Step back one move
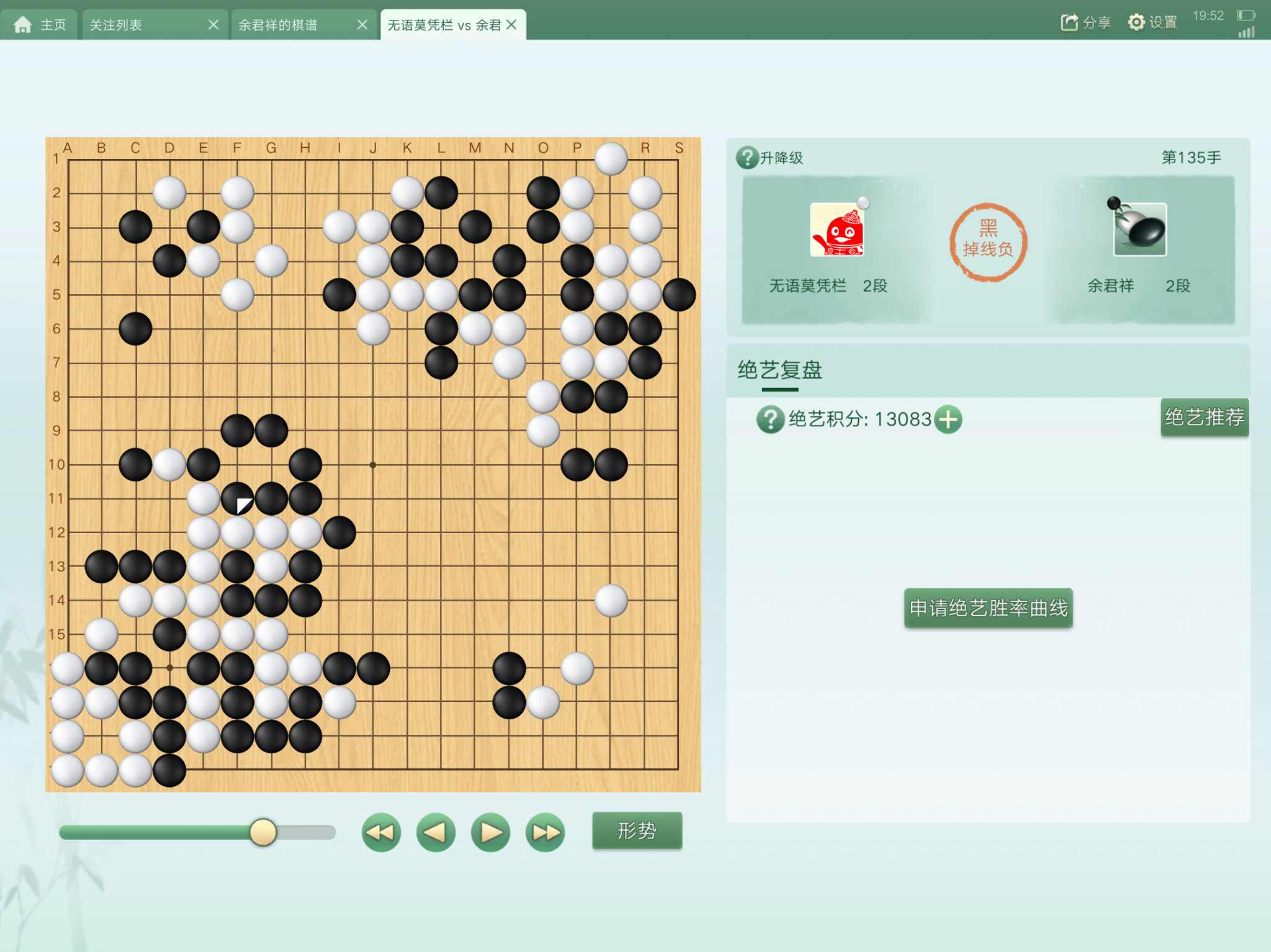 [436, 832]
